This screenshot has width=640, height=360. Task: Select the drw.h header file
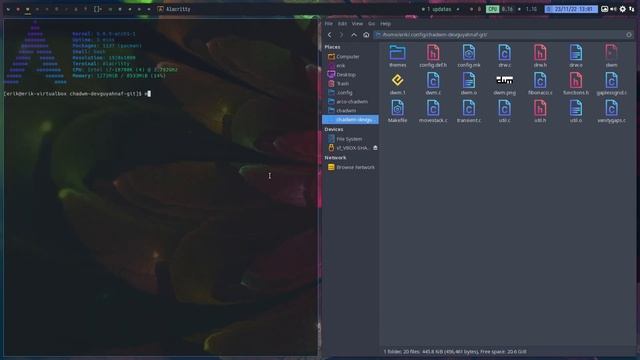coord(540,56)
